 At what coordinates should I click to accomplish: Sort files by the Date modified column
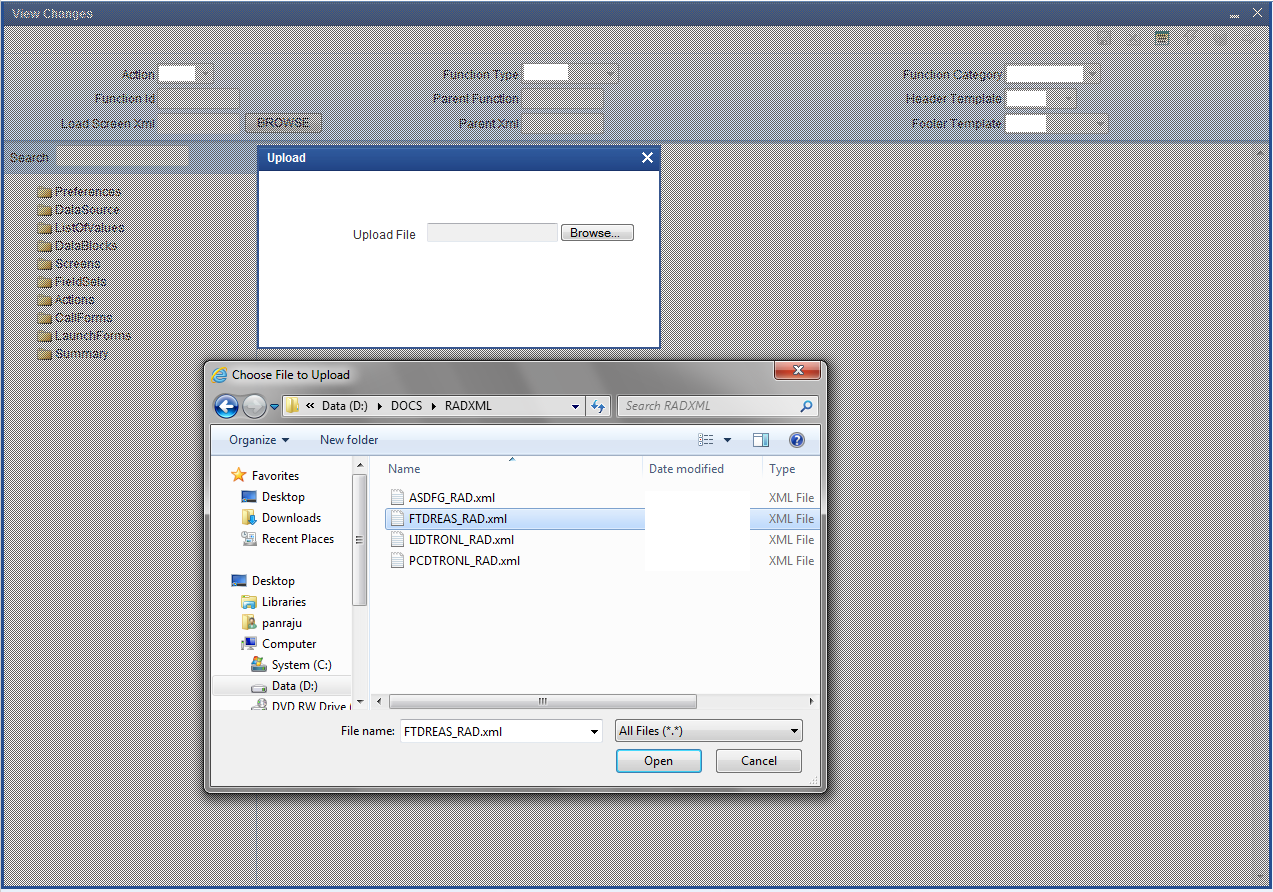point(686,469)
